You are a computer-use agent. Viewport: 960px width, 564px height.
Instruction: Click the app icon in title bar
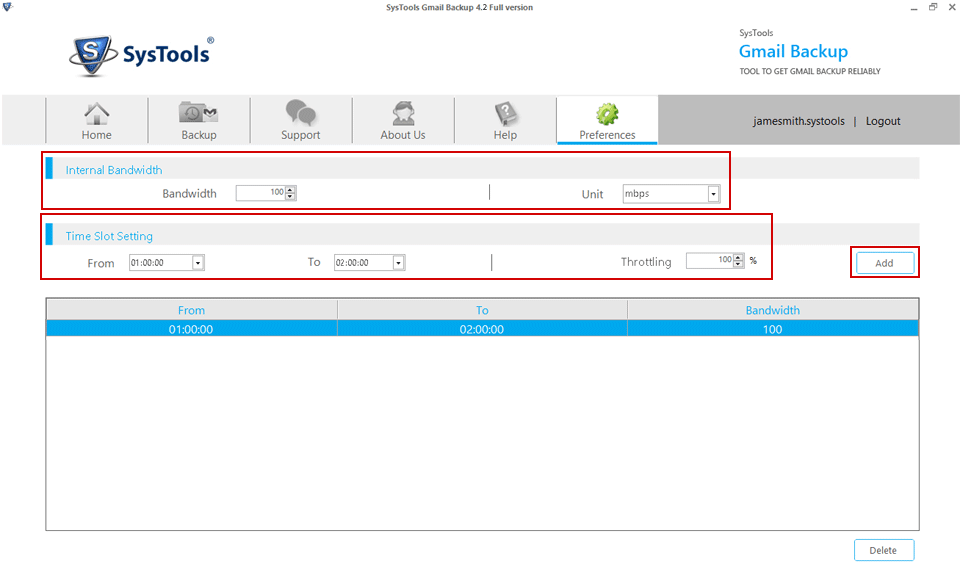(7, 7)
